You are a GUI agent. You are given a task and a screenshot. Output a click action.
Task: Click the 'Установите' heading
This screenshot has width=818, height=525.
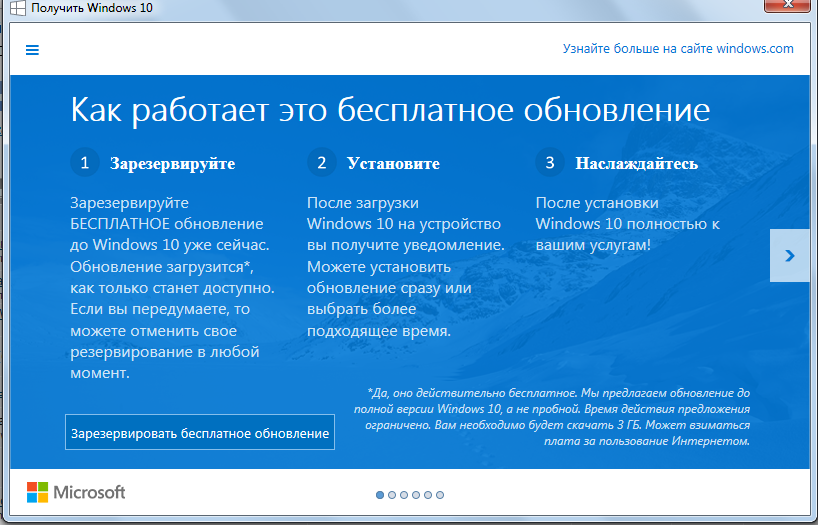393,164
